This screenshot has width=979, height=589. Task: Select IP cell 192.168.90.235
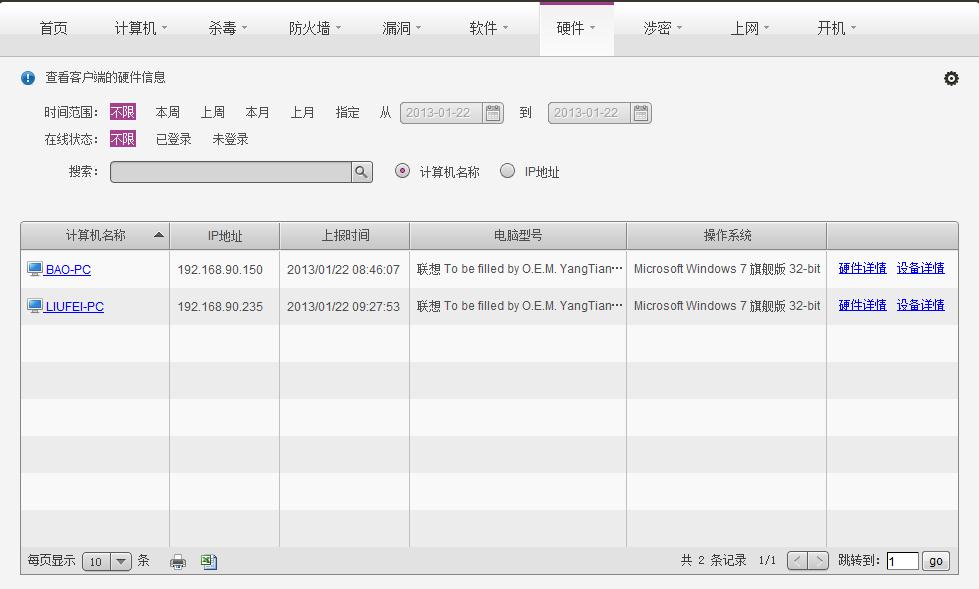(x=220, y=307)
